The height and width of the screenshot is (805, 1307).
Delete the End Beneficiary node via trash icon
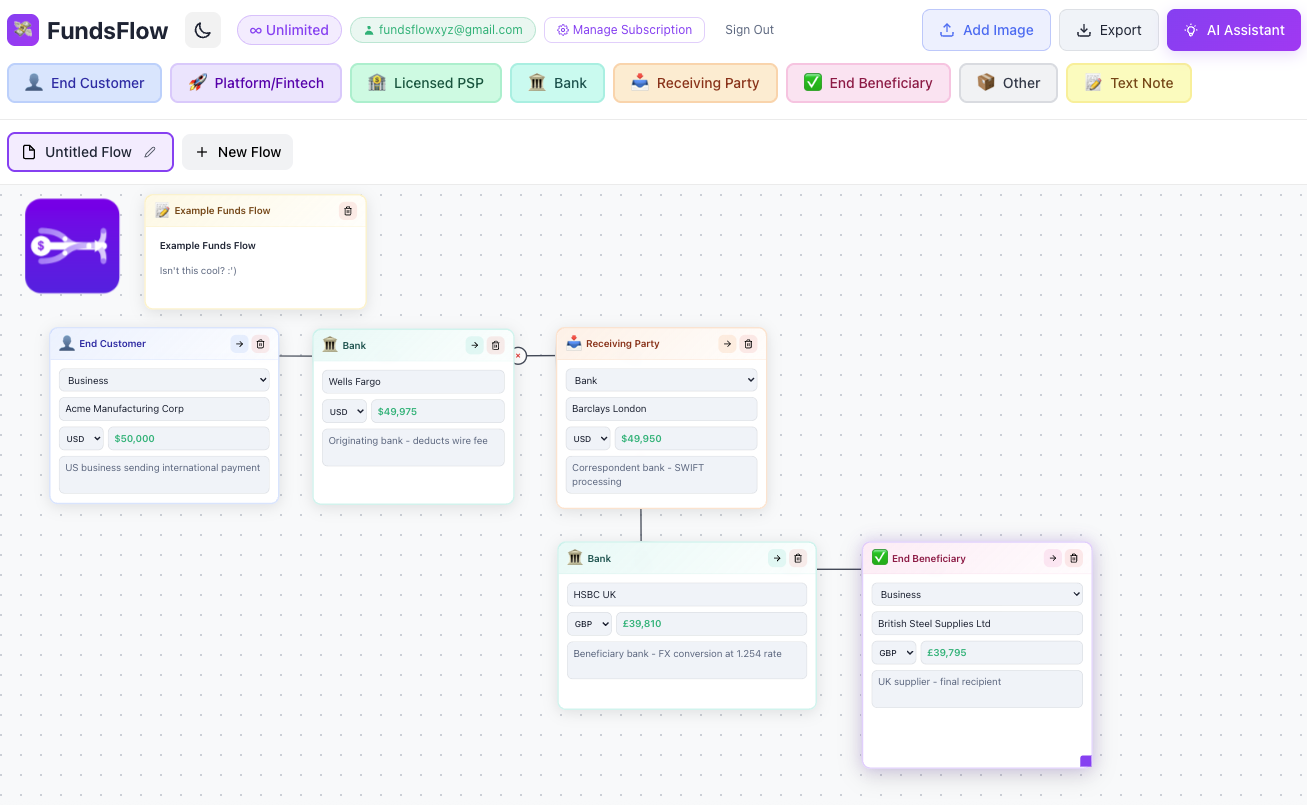[1073, 558]
